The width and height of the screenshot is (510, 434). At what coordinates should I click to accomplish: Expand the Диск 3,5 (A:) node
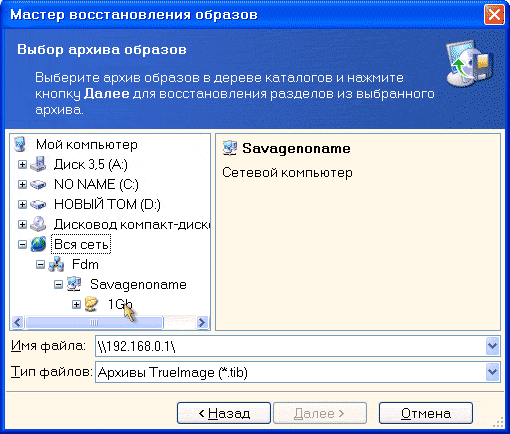(22, 164)
